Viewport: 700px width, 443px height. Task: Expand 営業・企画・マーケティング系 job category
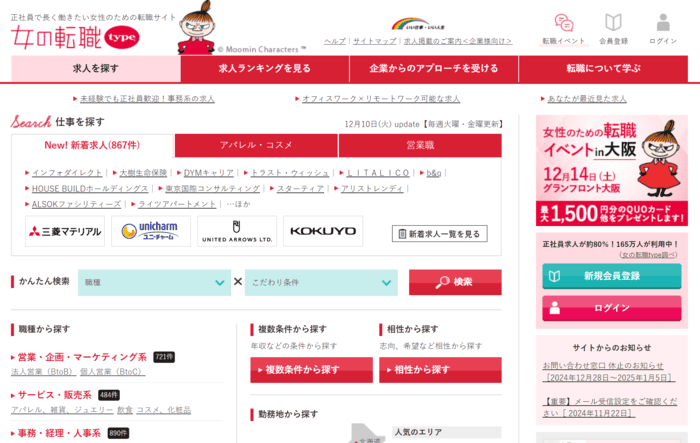click(82, 357)
